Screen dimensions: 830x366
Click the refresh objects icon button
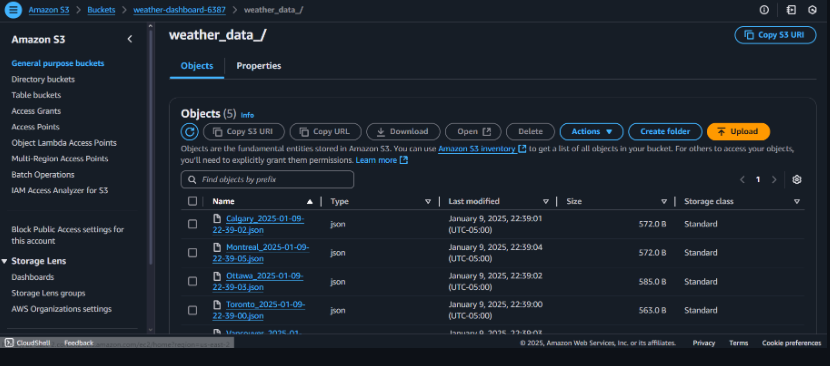coord(190,131)
